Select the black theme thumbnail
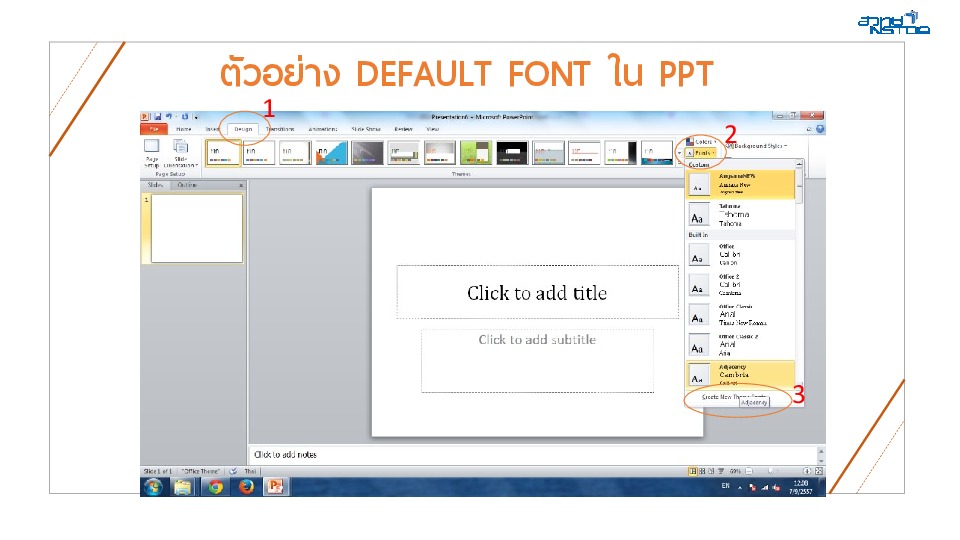This screenshot has height=540, width=960. coord(512,152)
